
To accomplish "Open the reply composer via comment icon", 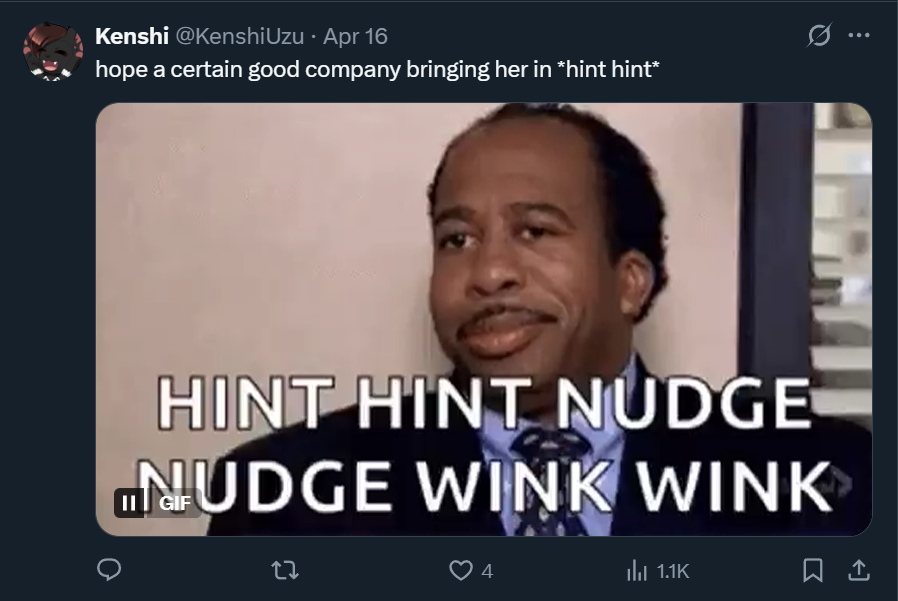I will 109,570.
